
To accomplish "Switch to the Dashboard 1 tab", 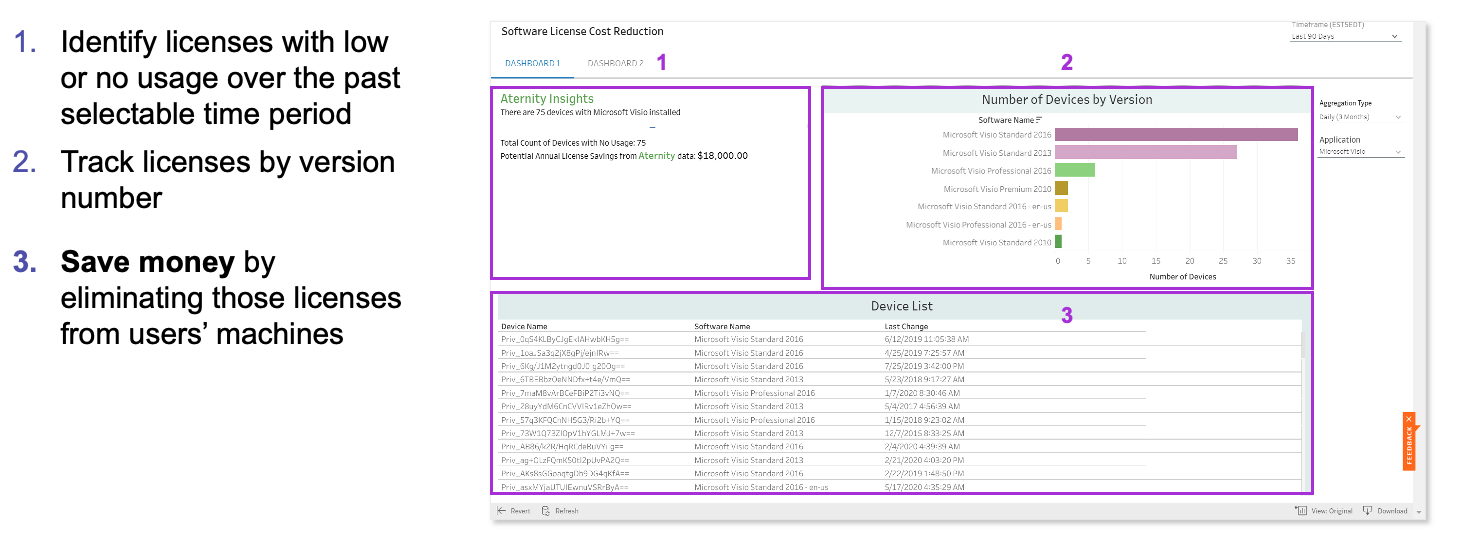I will pyautogui.click(x=532, y=63).
